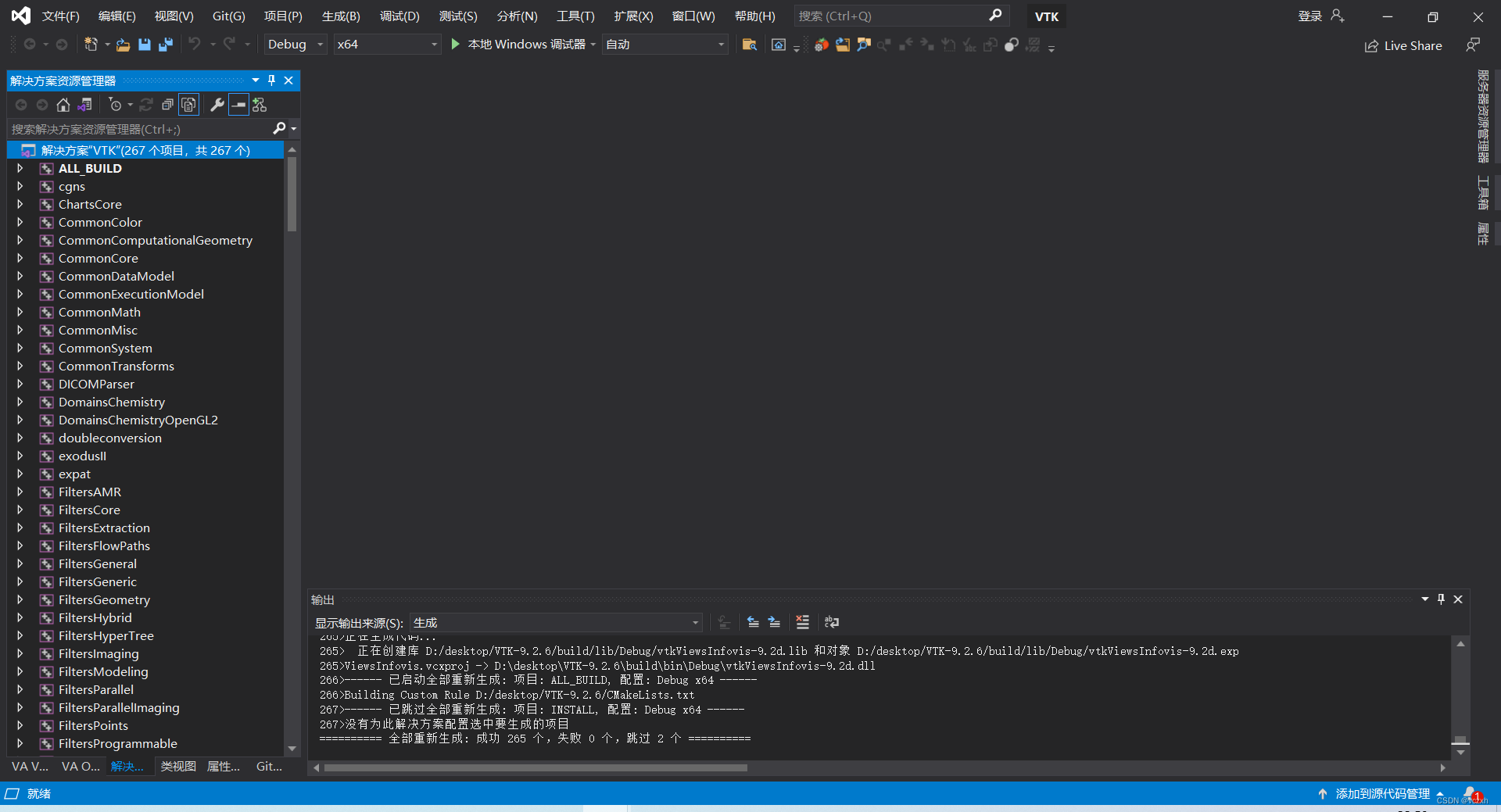This screenshot has height=812, width=1501.
Task: Toggle Show All Files in Solution Explorer
Action: tap(188, 105)
